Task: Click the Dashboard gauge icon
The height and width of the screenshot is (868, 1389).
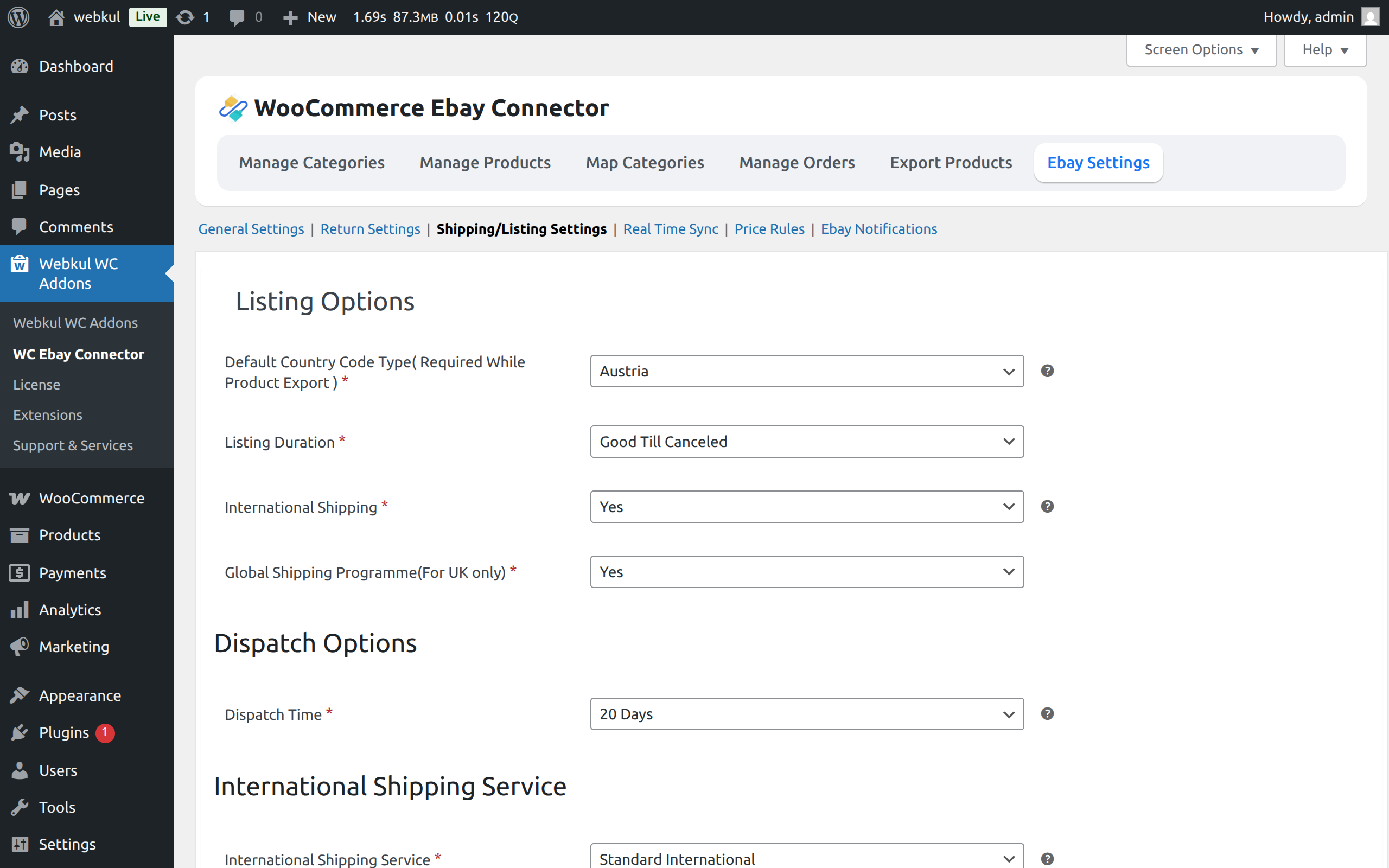Action: coord(20,67)
